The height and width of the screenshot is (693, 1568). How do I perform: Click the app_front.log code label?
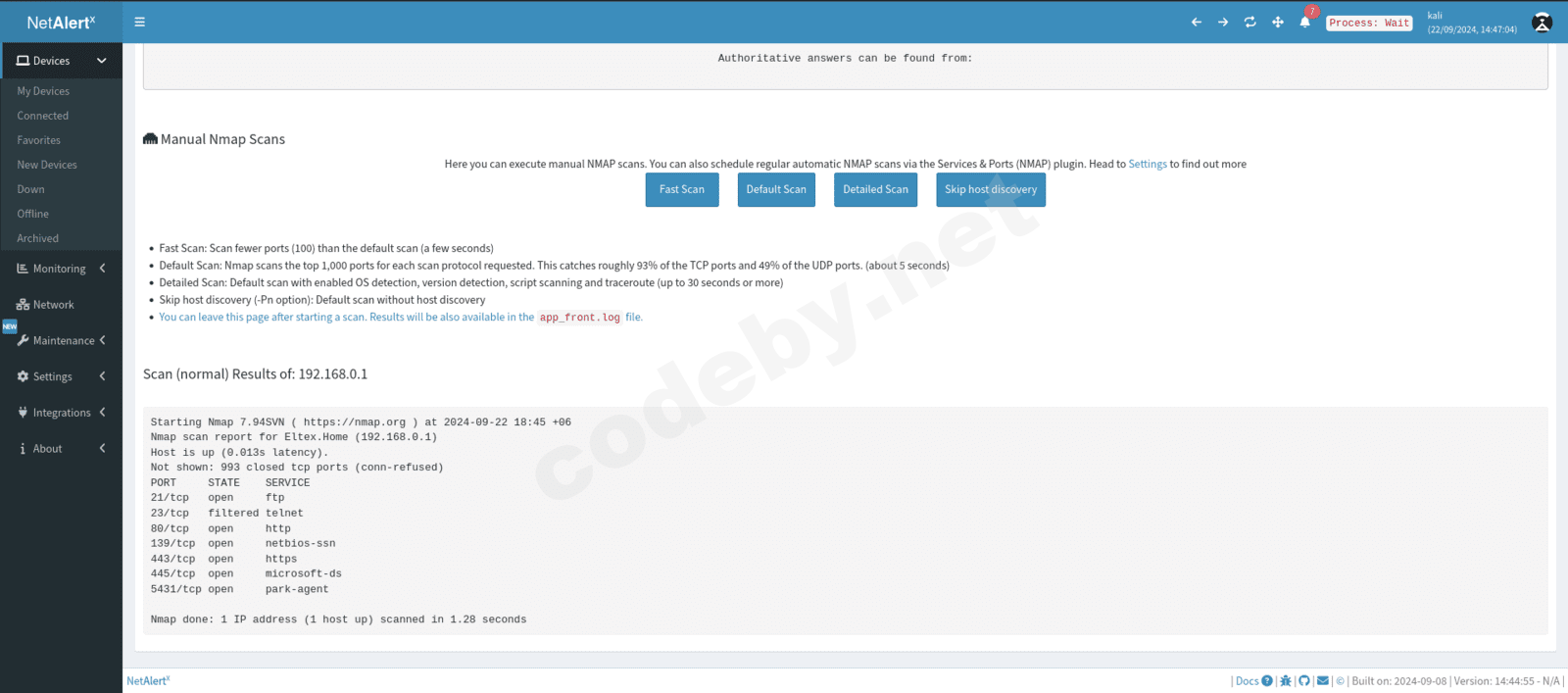[580, 318]
